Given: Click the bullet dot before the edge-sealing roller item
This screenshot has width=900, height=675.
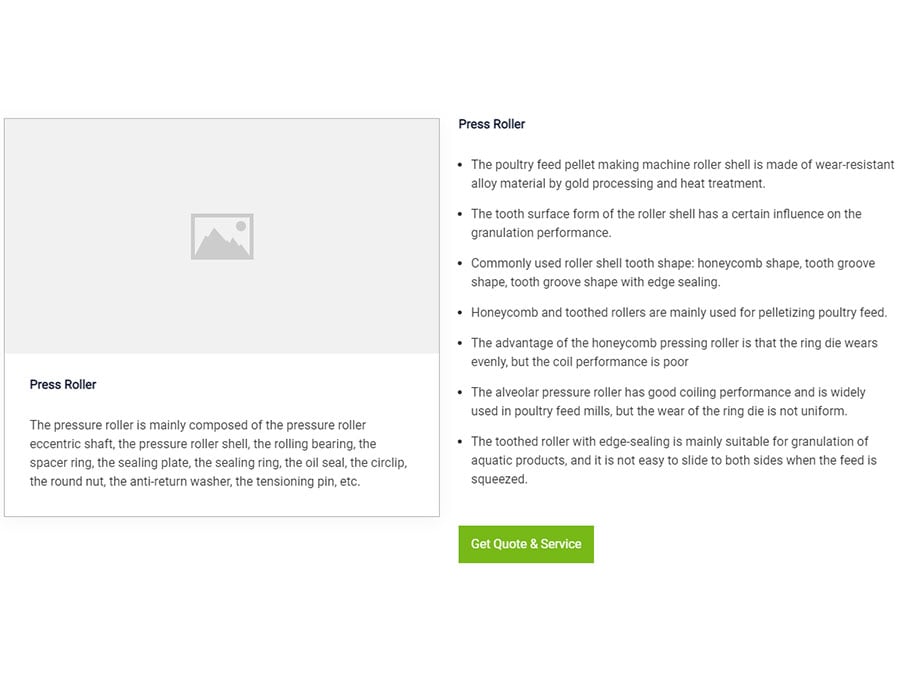Looking at the screenshot, I should pos(460,442).
